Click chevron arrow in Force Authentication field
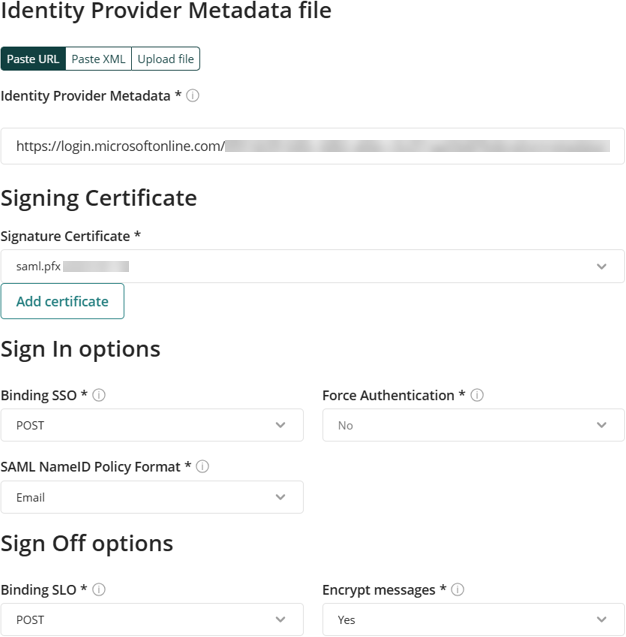This screenshot has width=626, height=637. pyautogui.click(x=602, y=425)
